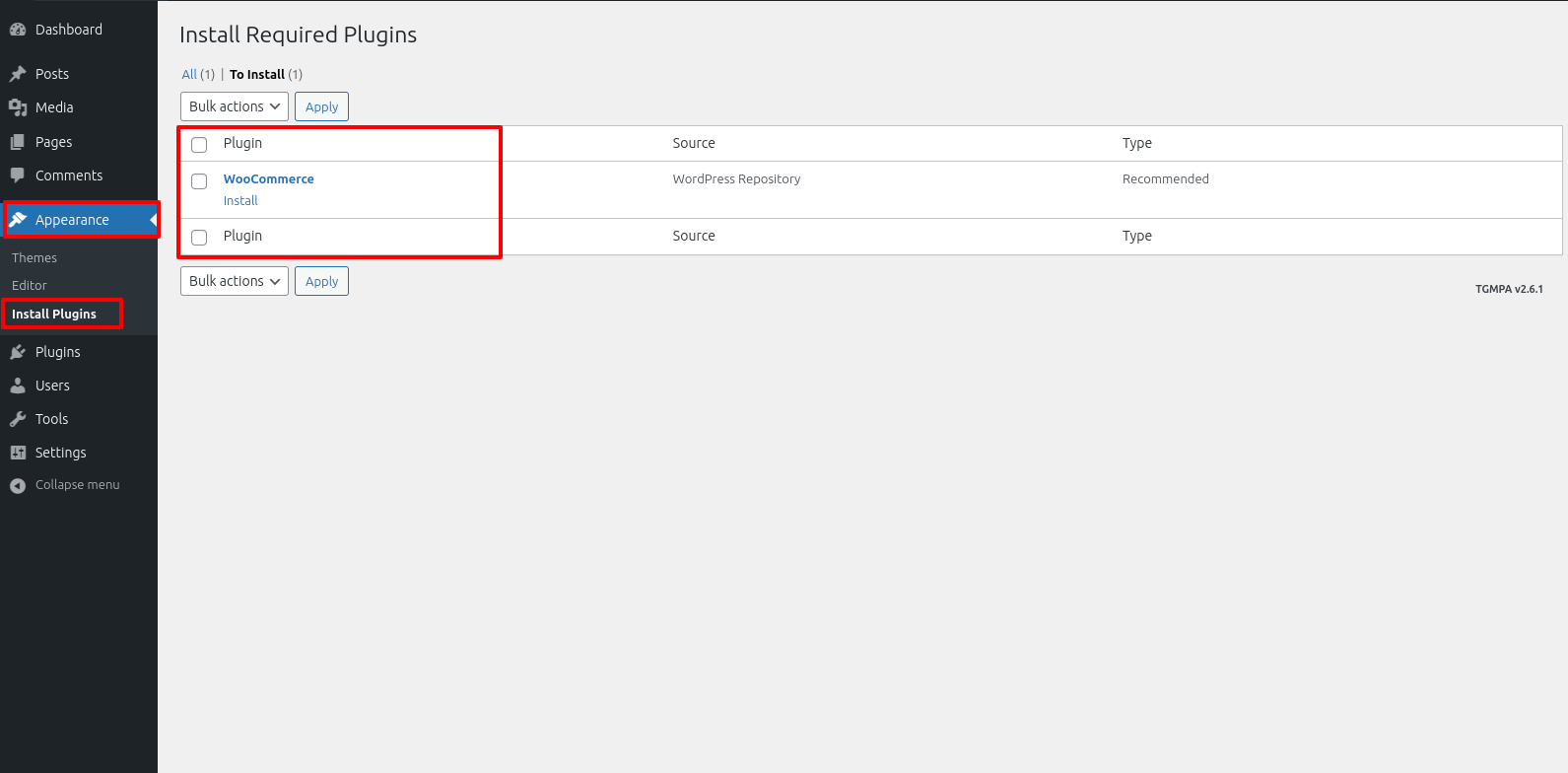Image resolution: width=1568 pixels, height=773 pixels.
Task: Tick the select-all checkbox in table header
Action: tap(199, 145)
